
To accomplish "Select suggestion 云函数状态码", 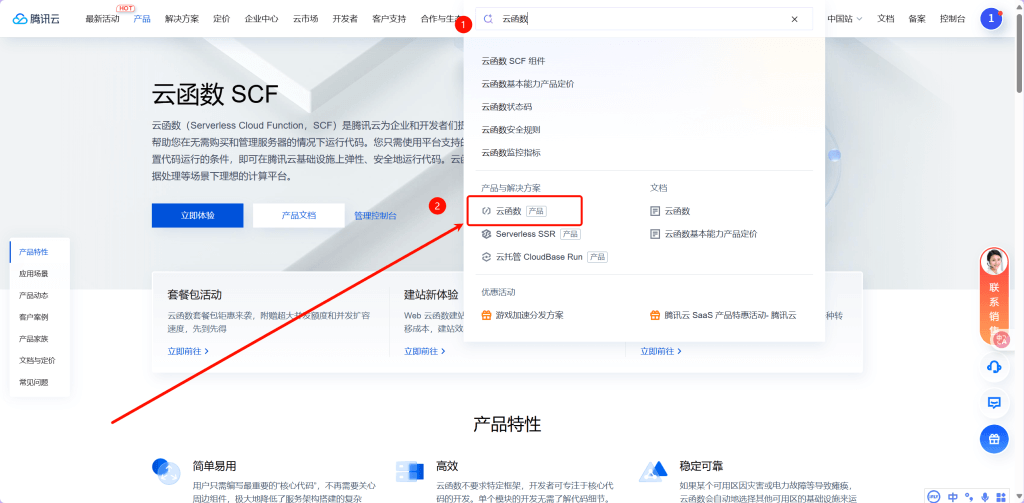I will (x=506, y=106).
